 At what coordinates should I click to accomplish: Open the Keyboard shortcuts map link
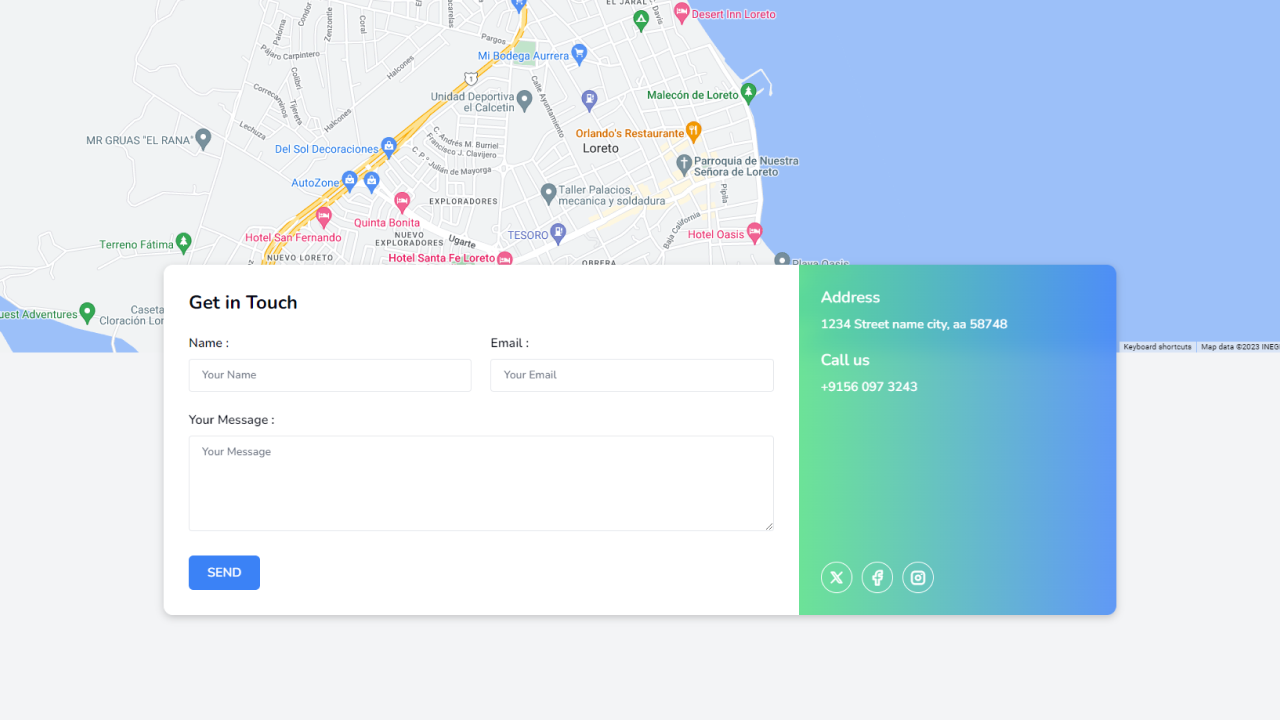tap(1157, 347)
